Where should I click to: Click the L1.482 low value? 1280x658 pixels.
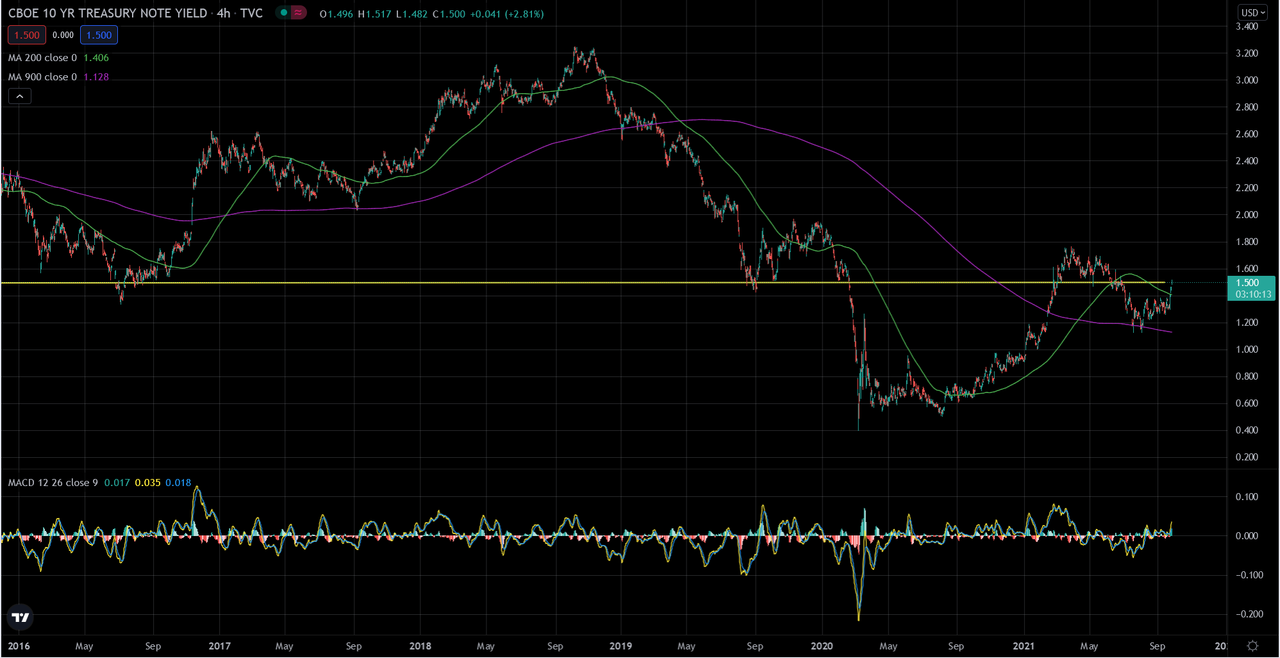click(414, 12)
